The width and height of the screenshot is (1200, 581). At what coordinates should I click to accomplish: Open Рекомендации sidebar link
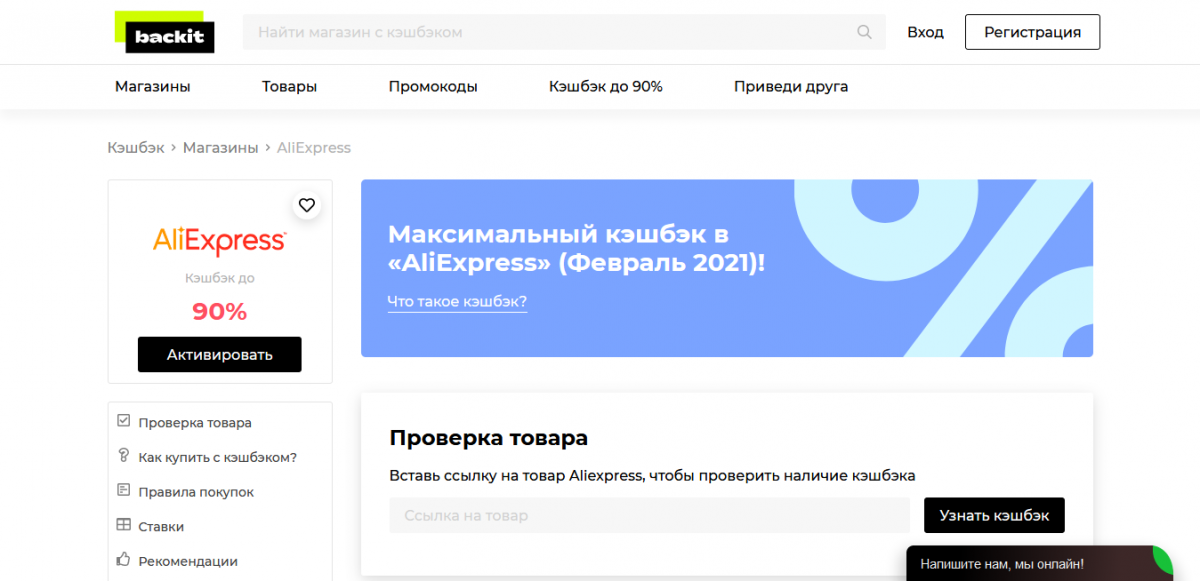[188, 561]
